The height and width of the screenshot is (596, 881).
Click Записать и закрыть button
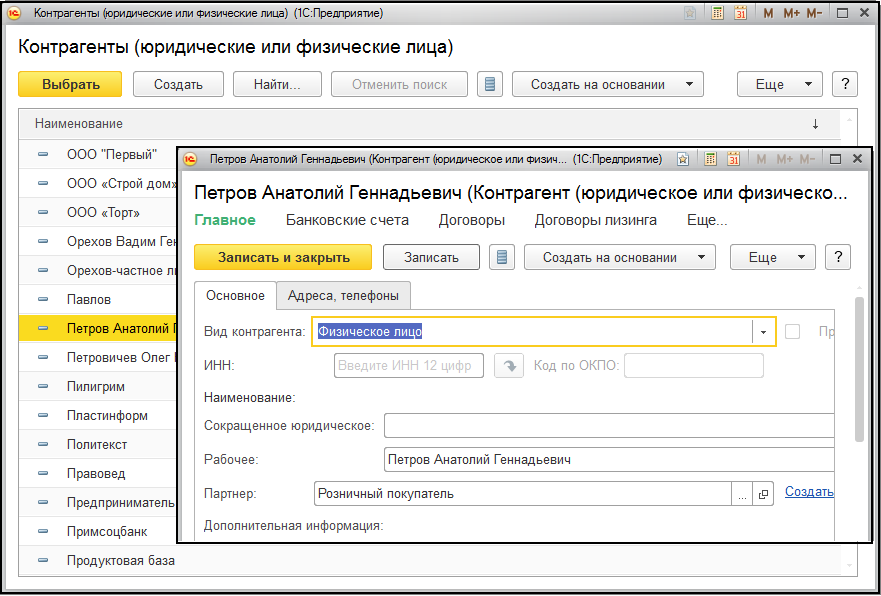coord(283,257)
